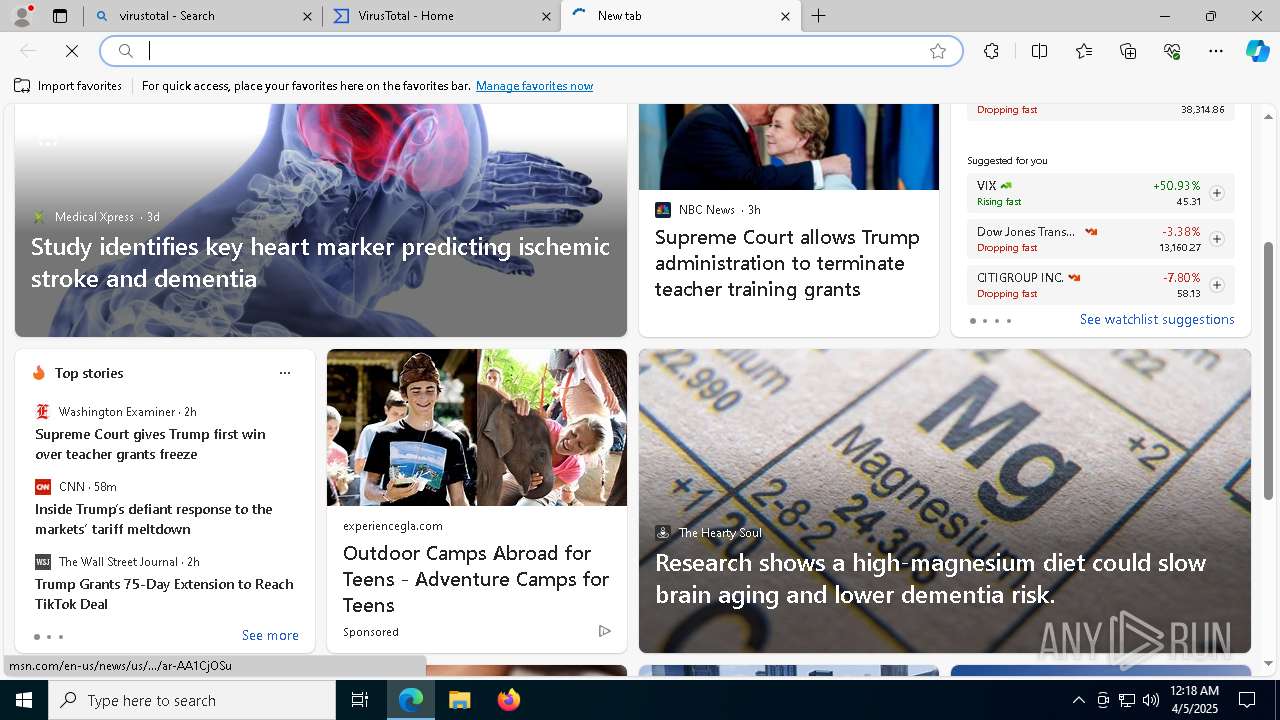Click the Outdoor Camps photo thumbnail
The width and height of the screenshot is (1280, 720).
(x=477, y=427)
